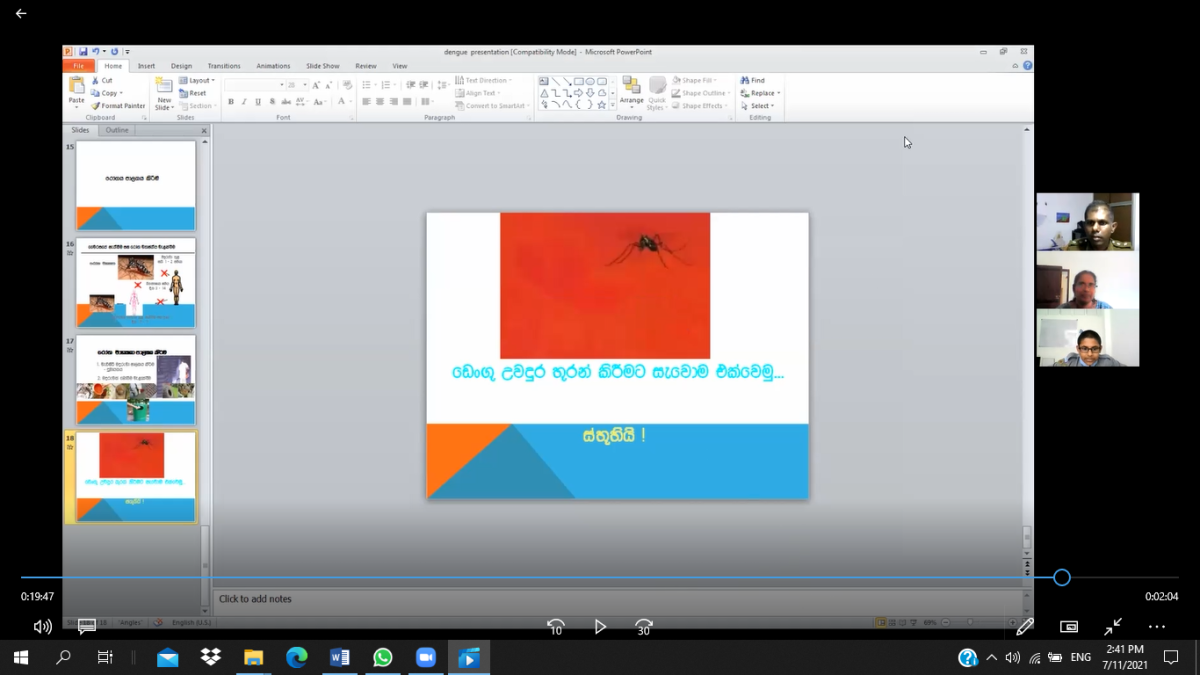Reset the slide layout
The height and width of the screenshot is (675, 1200).
tap(194, 93)
